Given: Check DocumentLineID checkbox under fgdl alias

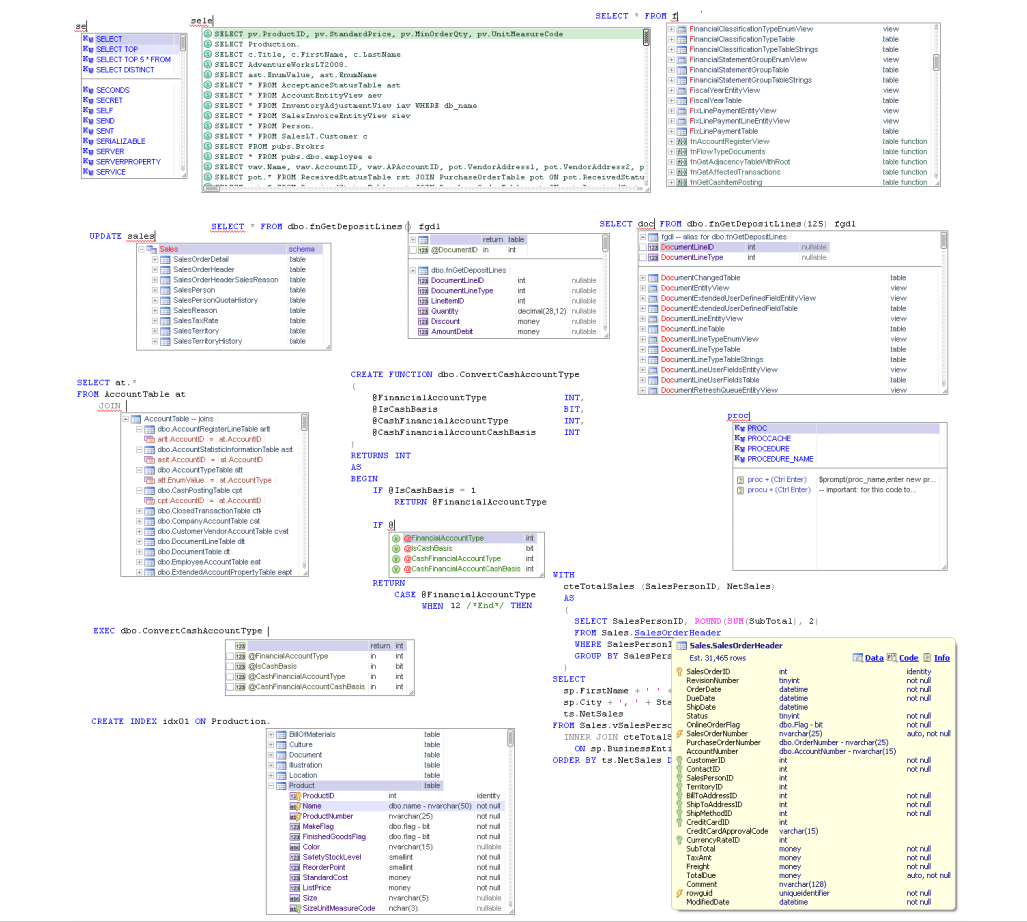Looking at the screenshot, I should [643, 248].
